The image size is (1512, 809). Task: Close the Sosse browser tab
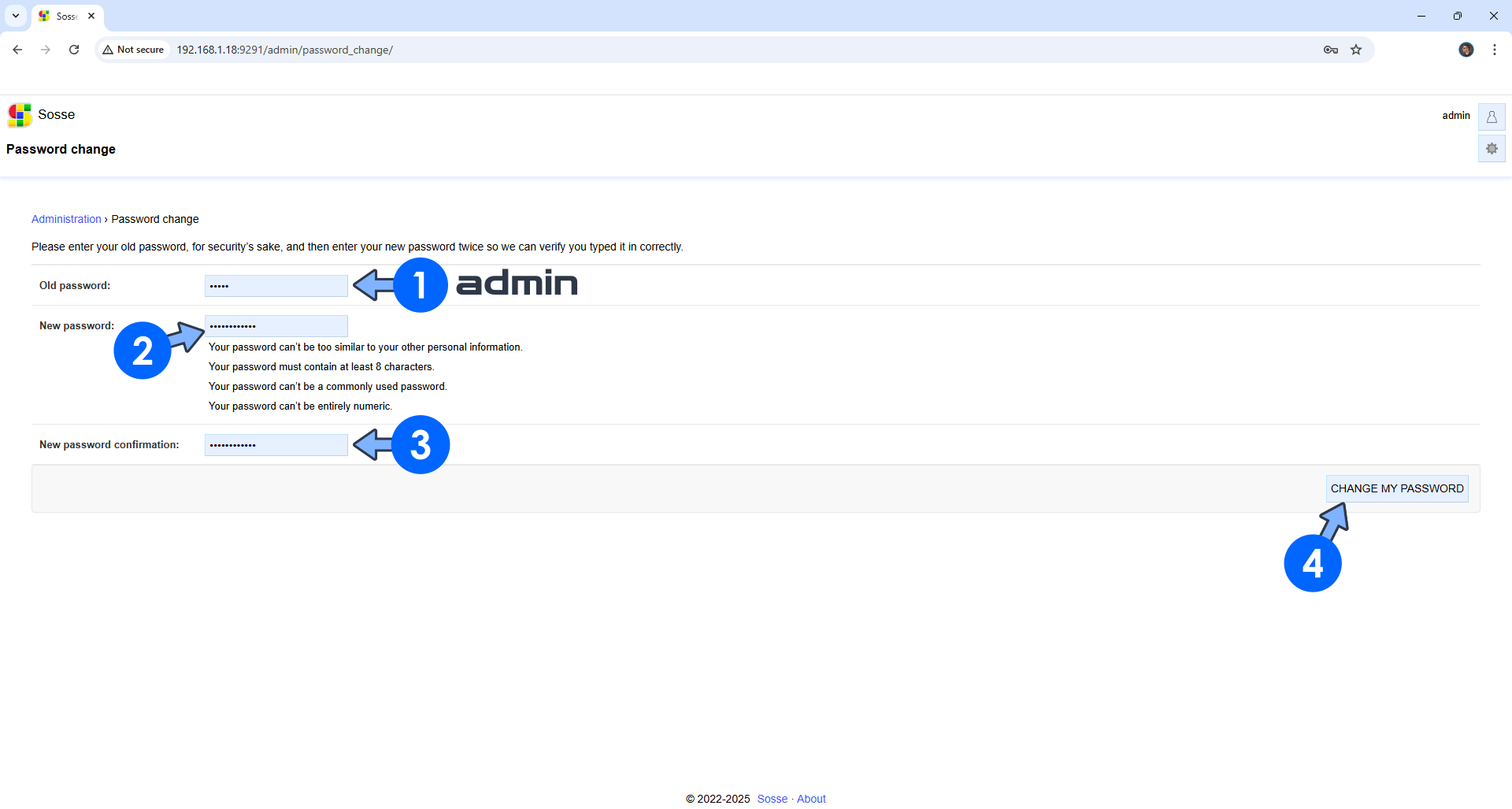click(91, 16)
